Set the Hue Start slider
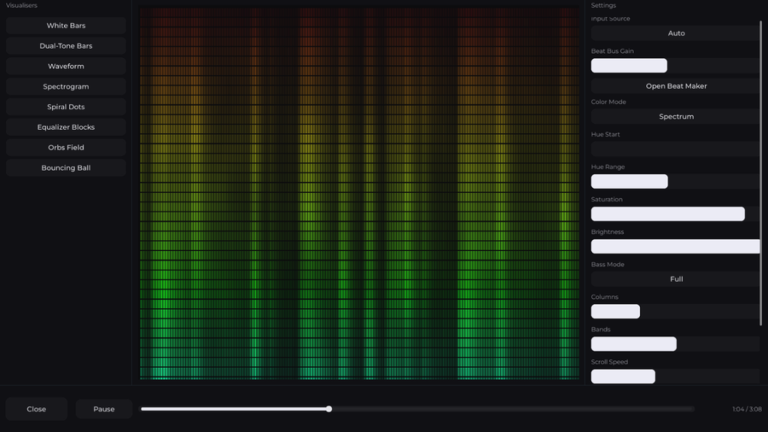The image size is (768, 432). tap(675, 149)
